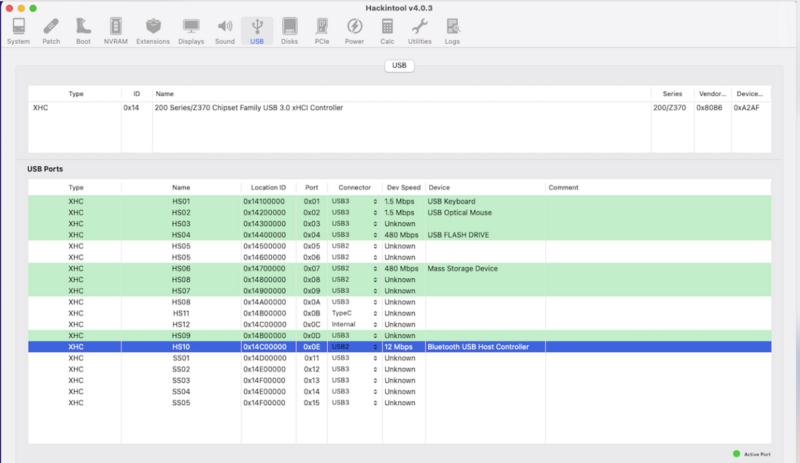800x463 pixels.
Task: Show the Logs section
Action: [453, 30]
